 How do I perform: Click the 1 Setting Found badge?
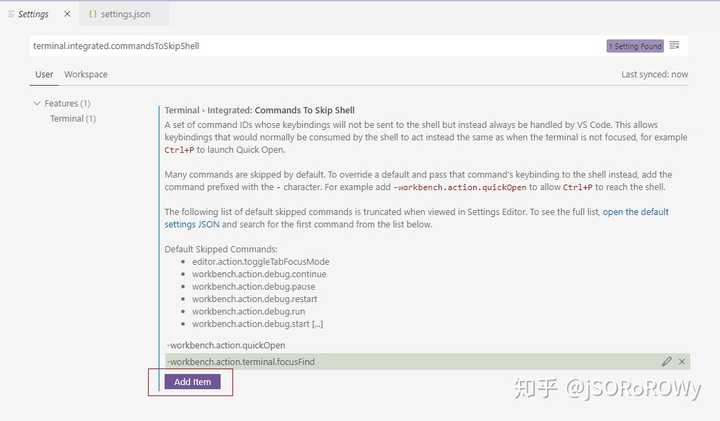635,46
